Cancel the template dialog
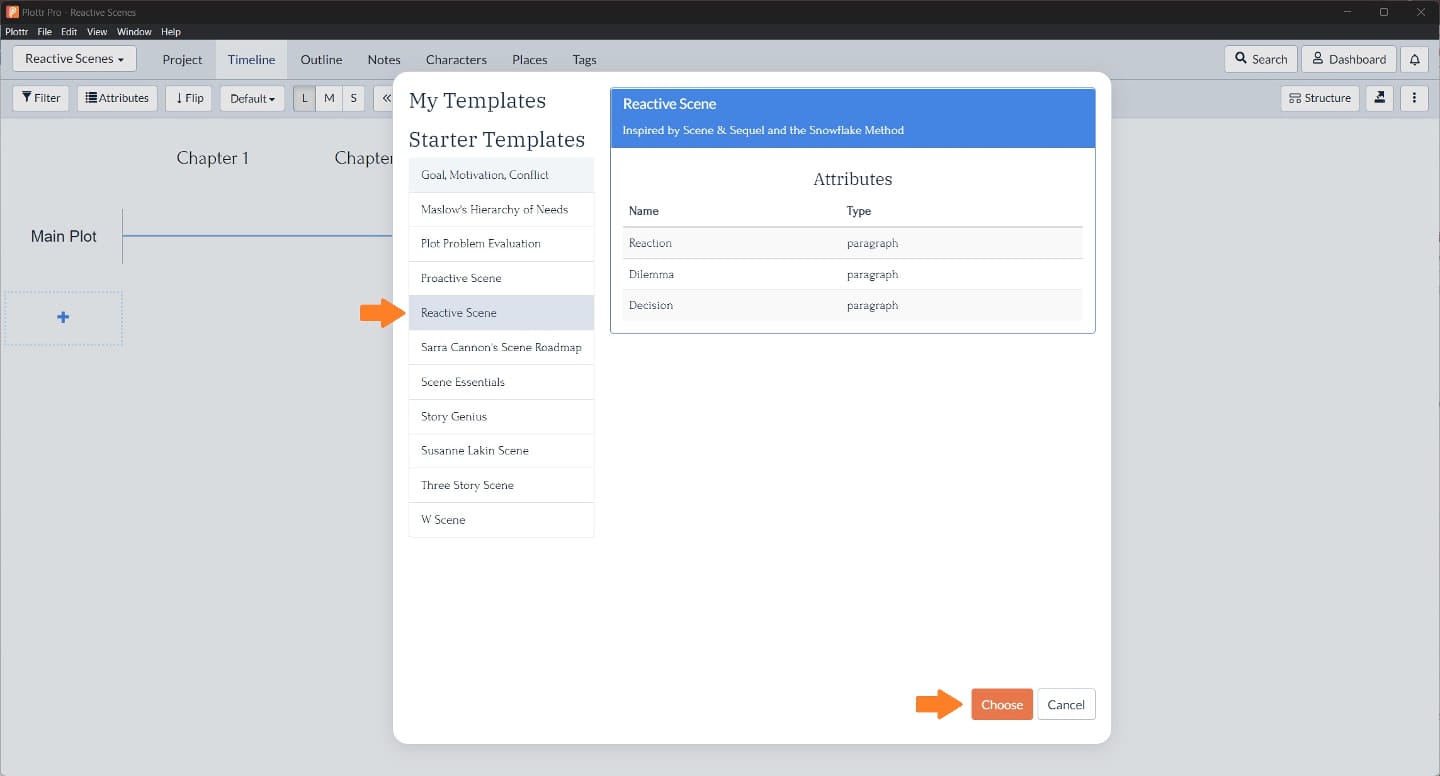This screenshot has height=776, width=1440. 1066,704
